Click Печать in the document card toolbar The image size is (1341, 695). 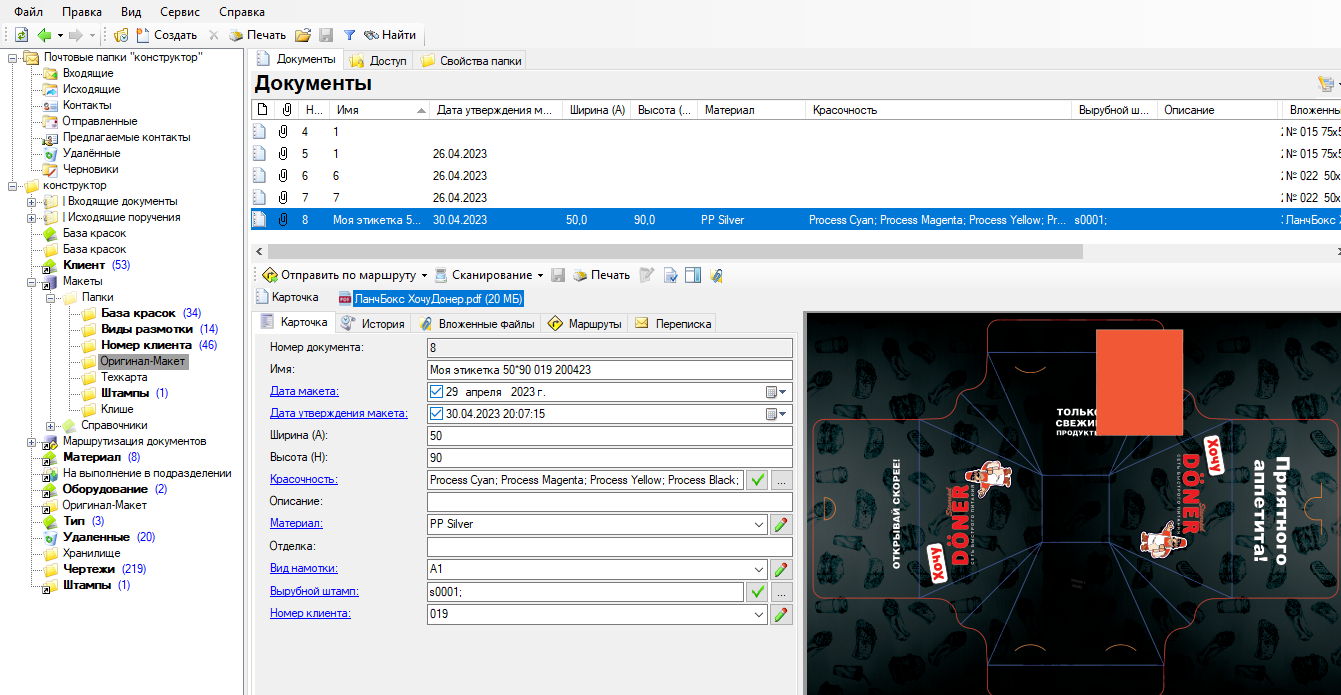click(600, 275)
